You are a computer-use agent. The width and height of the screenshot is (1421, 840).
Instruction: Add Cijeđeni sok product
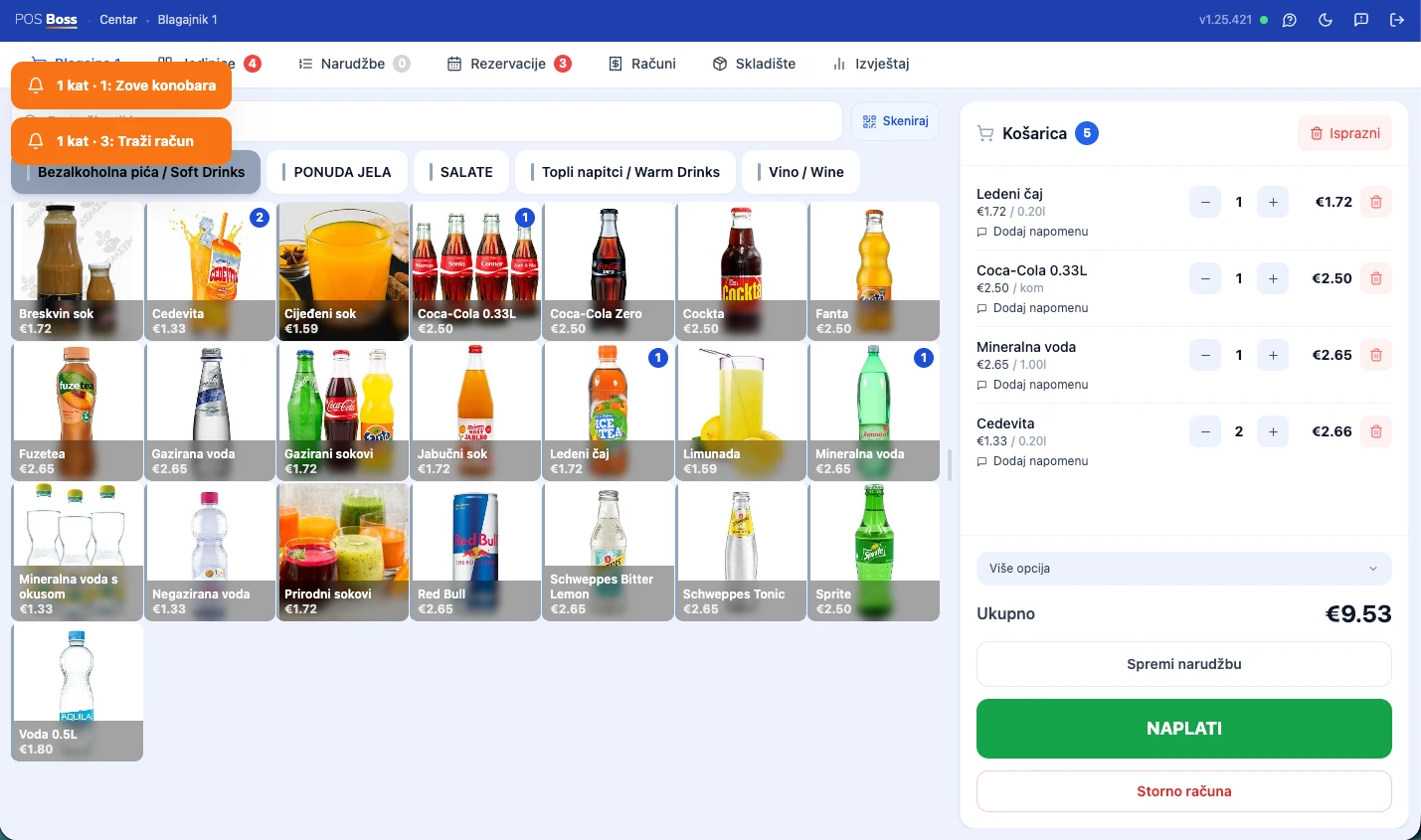tap(343, 271)
